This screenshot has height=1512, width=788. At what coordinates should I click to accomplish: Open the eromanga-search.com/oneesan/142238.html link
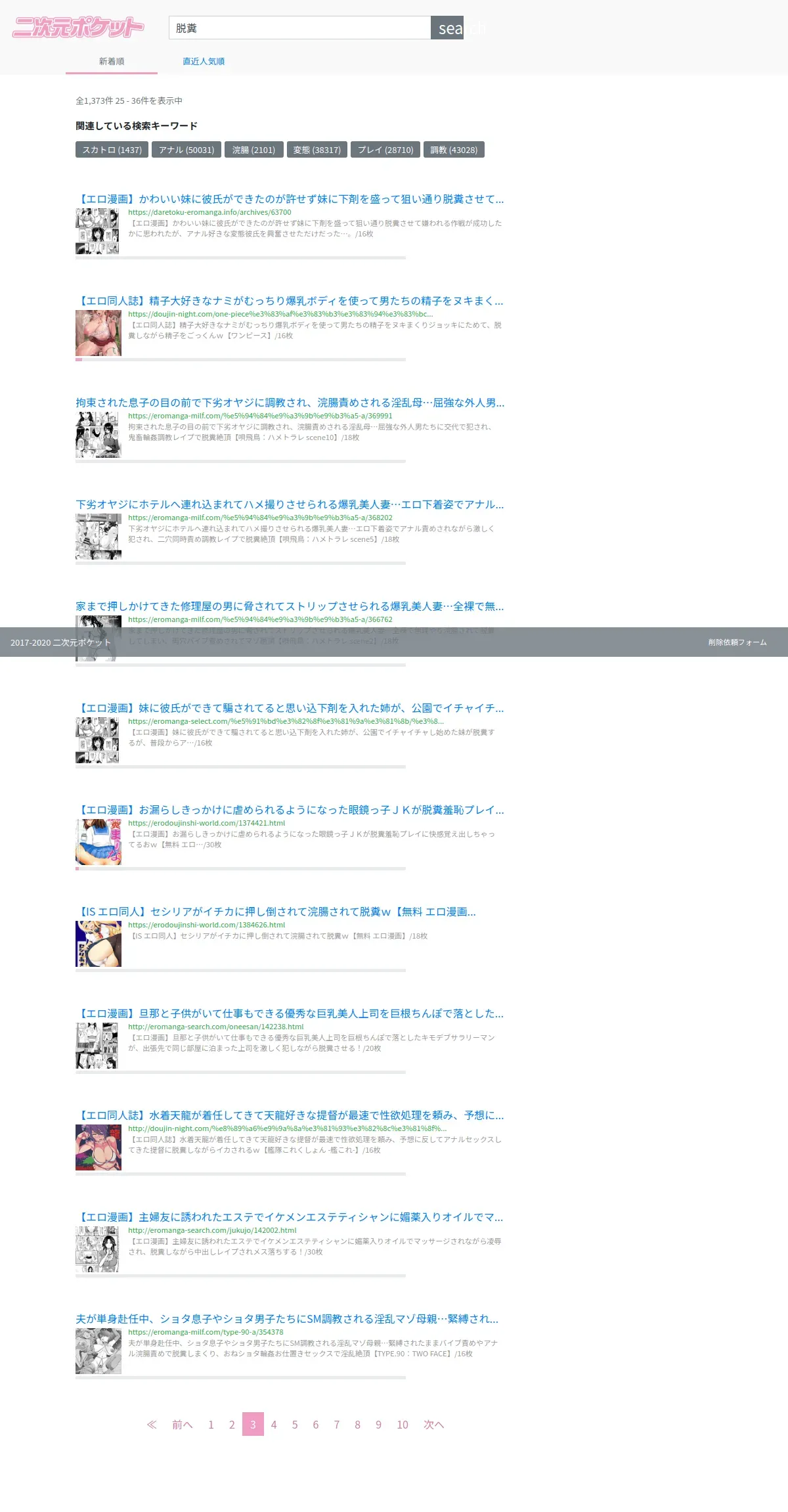216,1027
